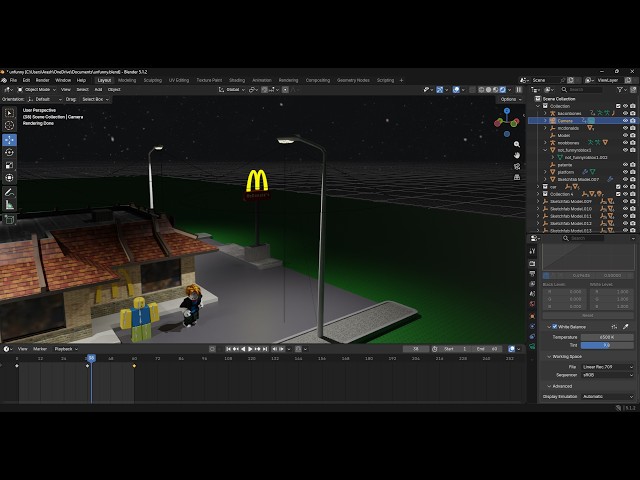Image resolution: width=640 pixels, height=480 pixels.
Task: Select the Measure tool
Action: point(9,205)
